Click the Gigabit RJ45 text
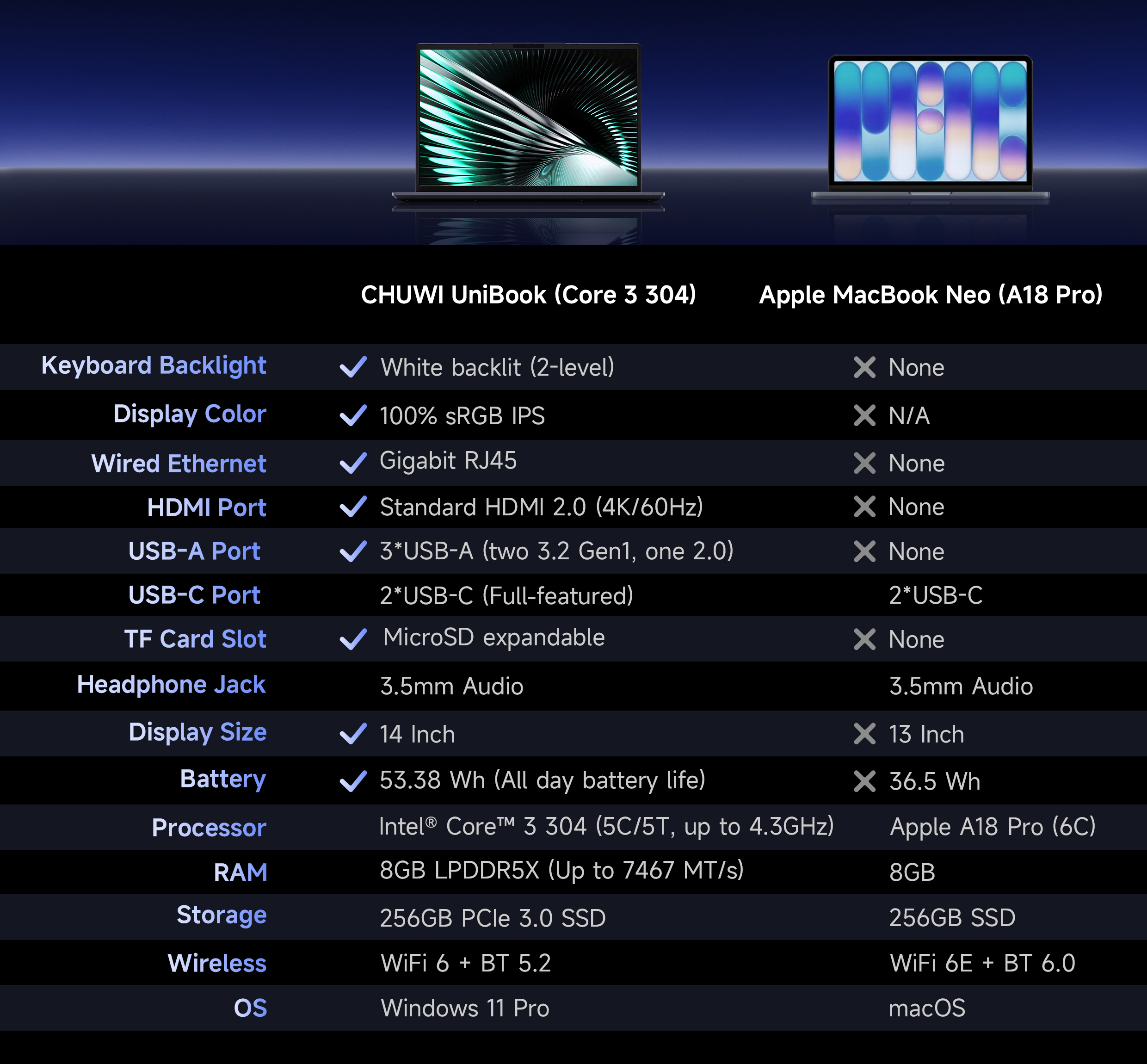Screen dimensions: 1147x1064 tap(448, 461)
